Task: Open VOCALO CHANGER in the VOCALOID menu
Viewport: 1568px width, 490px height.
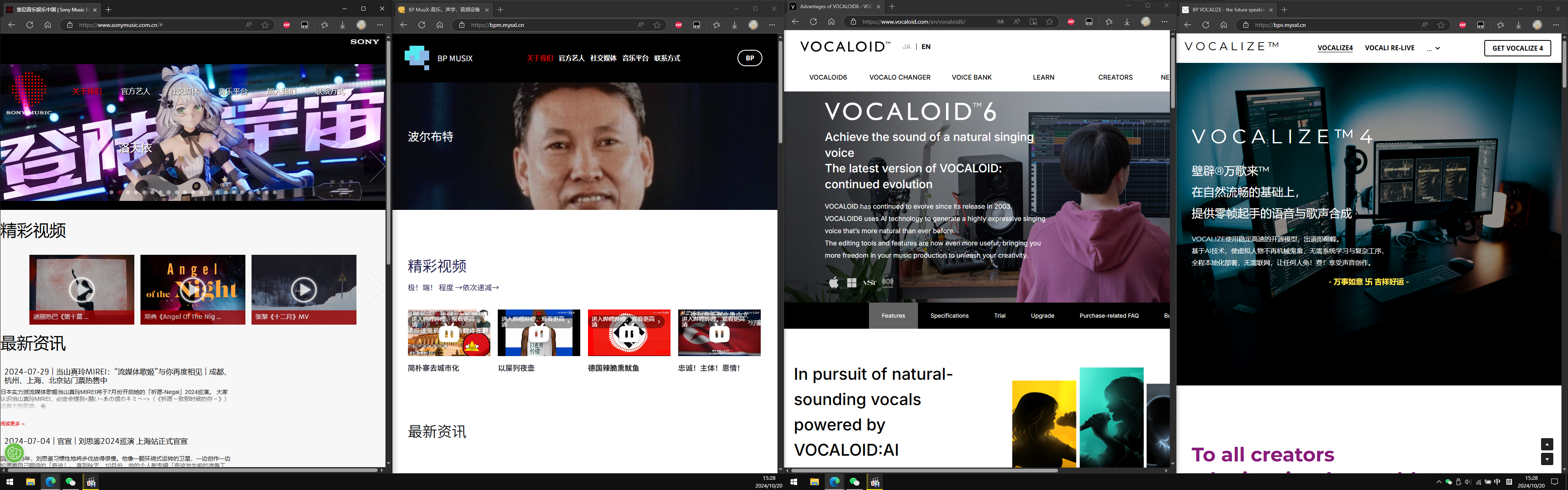Action: (x=900, y=77)
